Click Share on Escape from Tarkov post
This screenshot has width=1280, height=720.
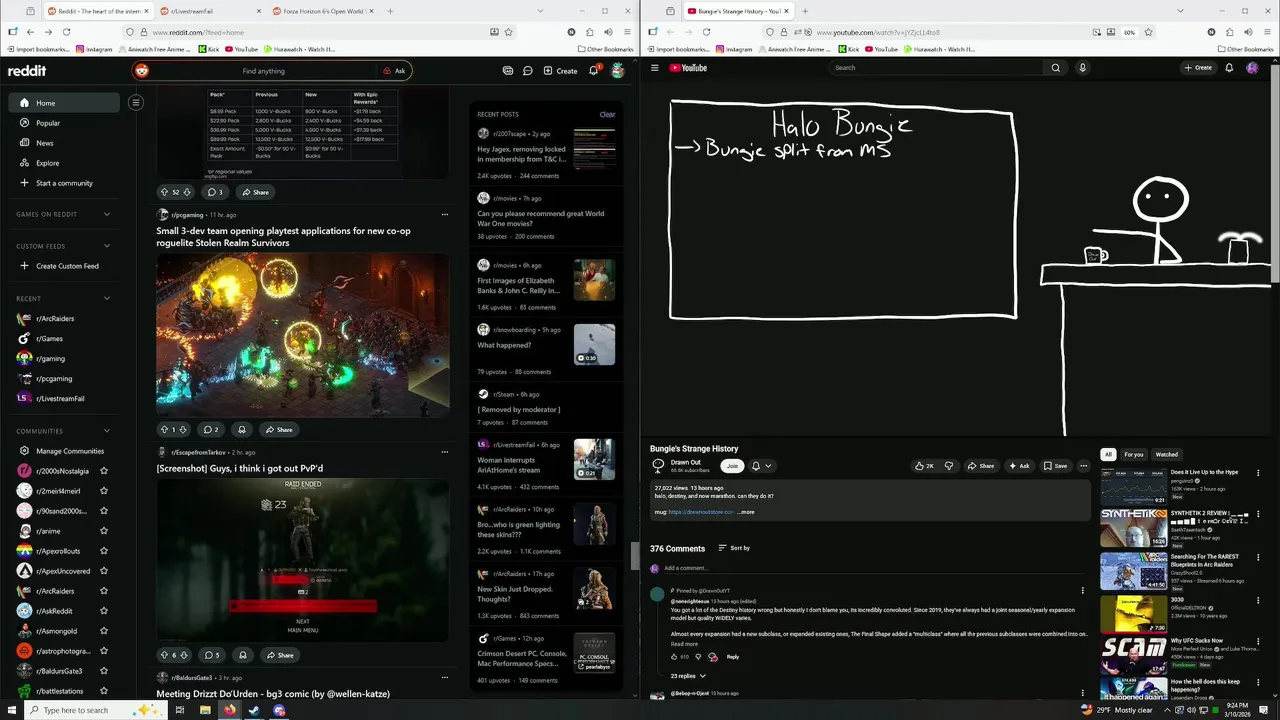pyautogui.click(x=279, y=656)
